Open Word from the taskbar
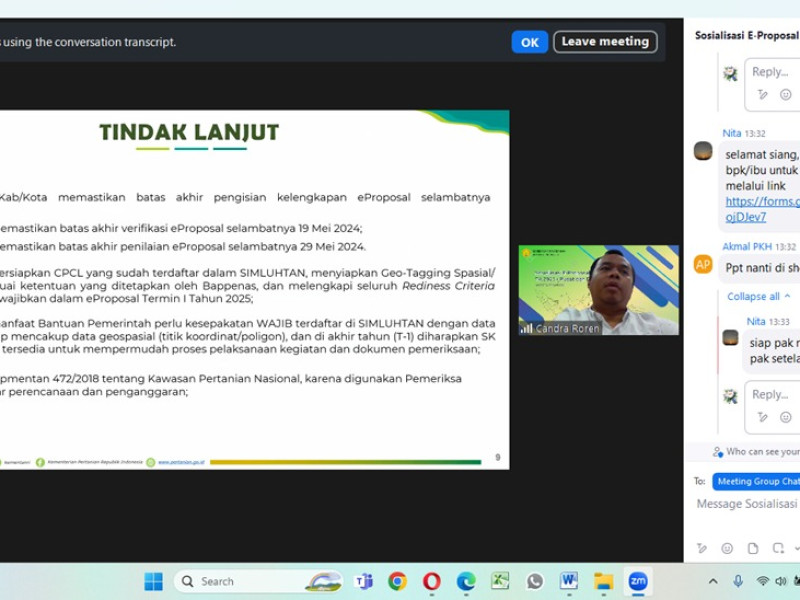This screenshot has width=800, height=600. 568,581
